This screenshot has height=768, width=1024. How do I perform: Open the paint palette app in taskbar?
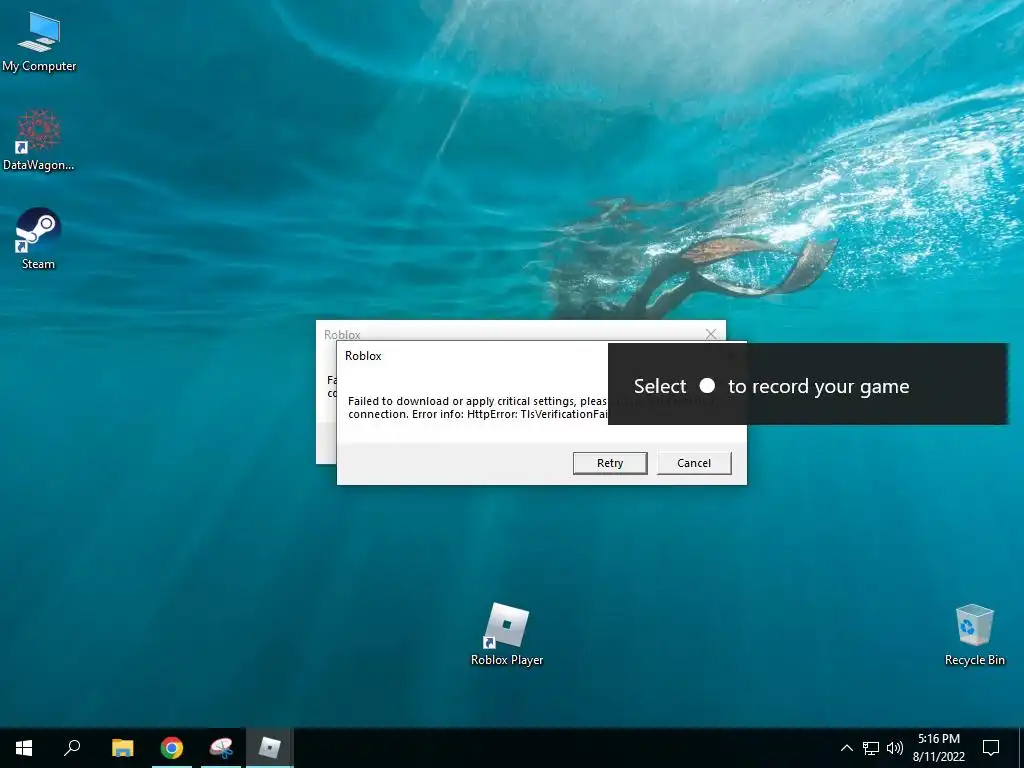pyautogui.click(x=221, y=748)
